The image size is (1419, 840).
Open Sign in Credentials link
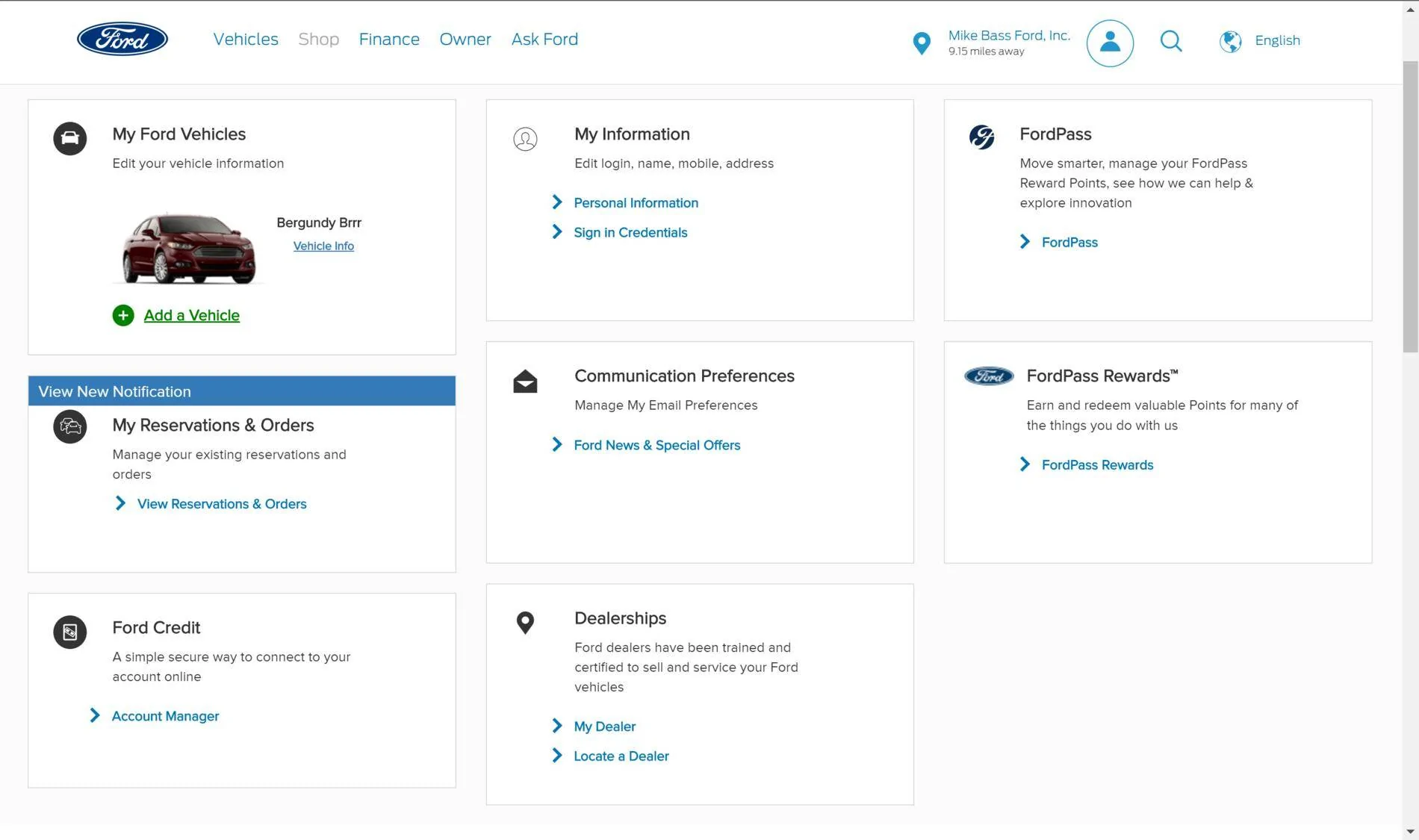[x=630, y=232]
